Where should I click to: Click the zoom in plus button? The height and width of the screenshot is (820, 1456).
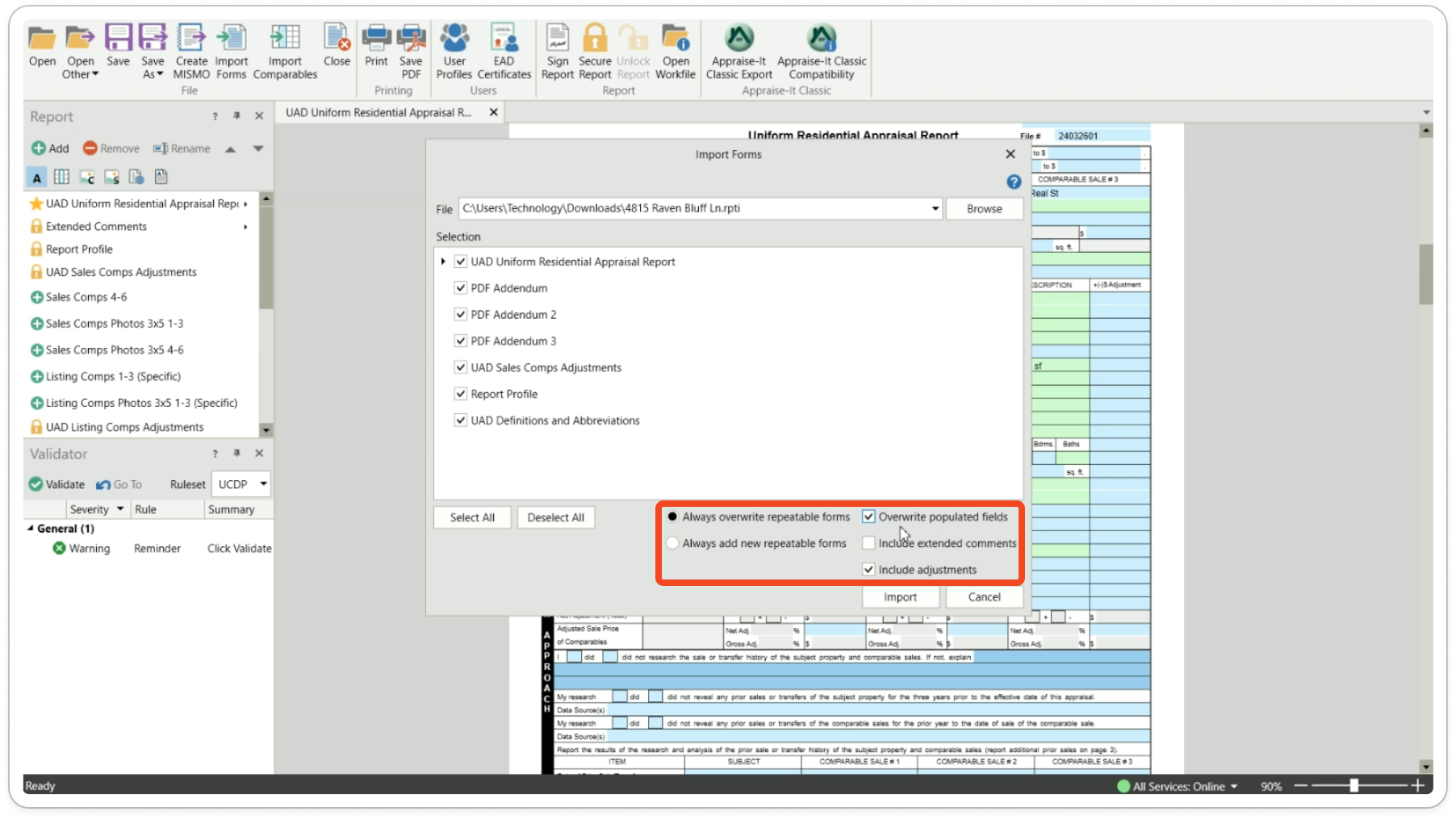(x=1417, y=785)
